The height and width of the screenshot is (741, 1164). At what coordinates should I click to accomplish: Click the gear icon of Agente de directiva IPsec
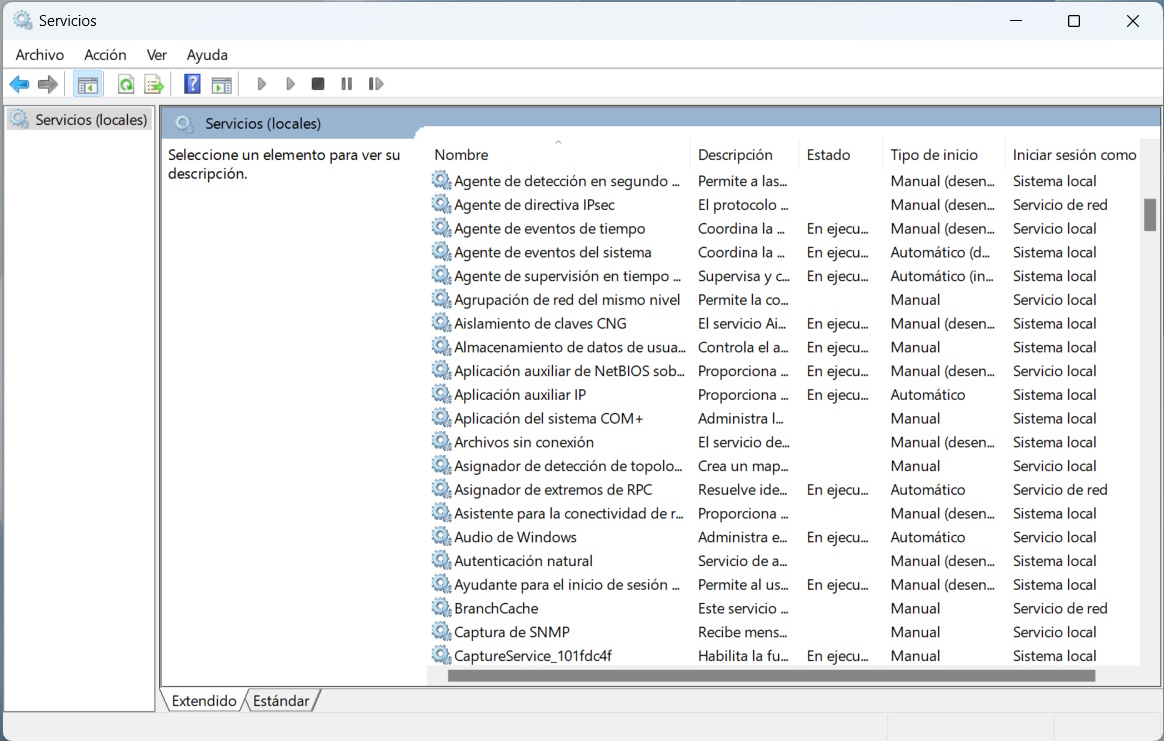pos(441,203)
